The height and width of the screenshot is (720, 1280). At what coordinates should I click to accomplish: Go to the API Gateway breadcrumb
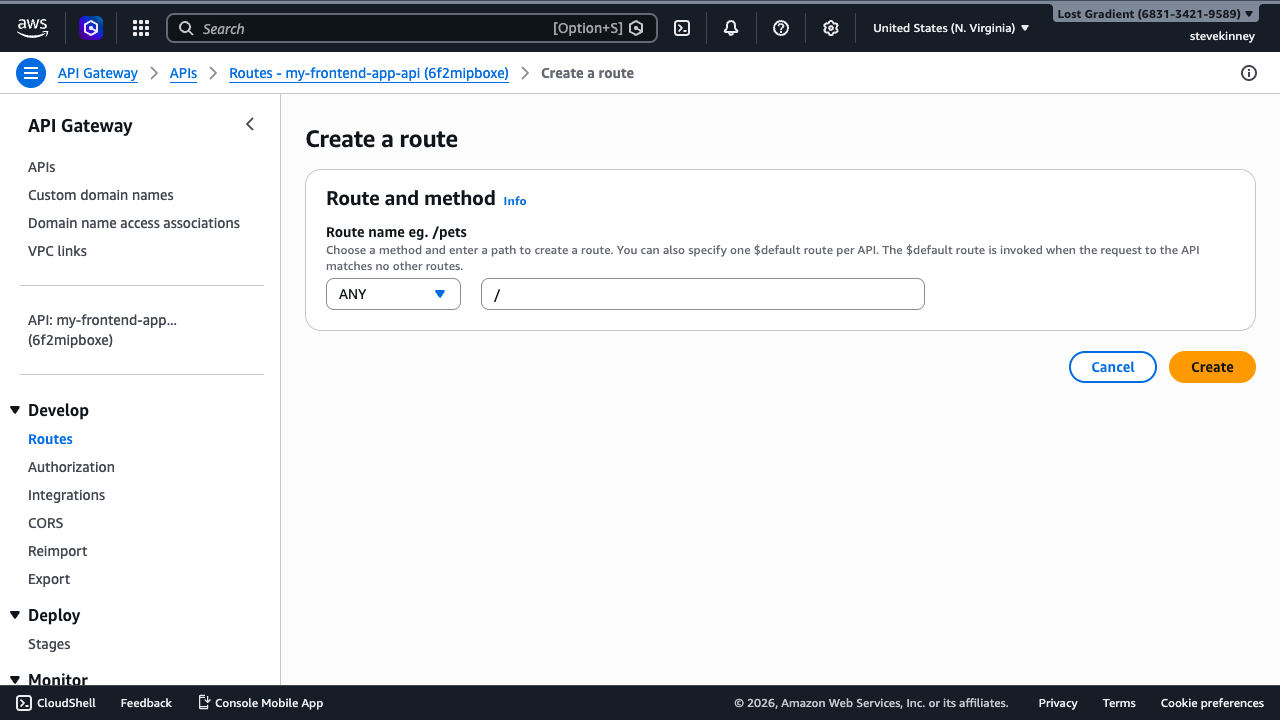tap(98, 73)
